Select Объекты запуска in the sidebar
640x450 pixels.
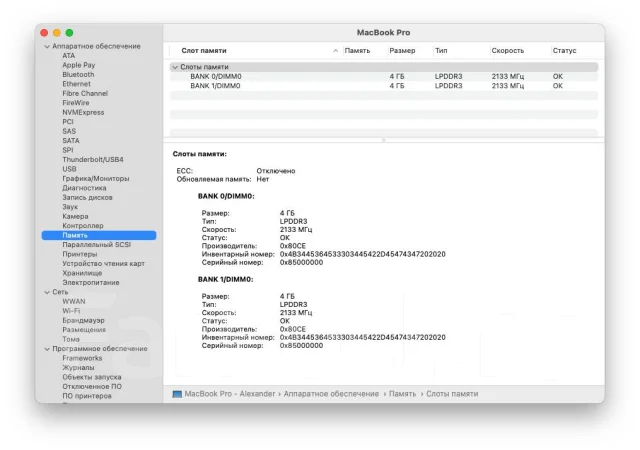coord(91,377)
